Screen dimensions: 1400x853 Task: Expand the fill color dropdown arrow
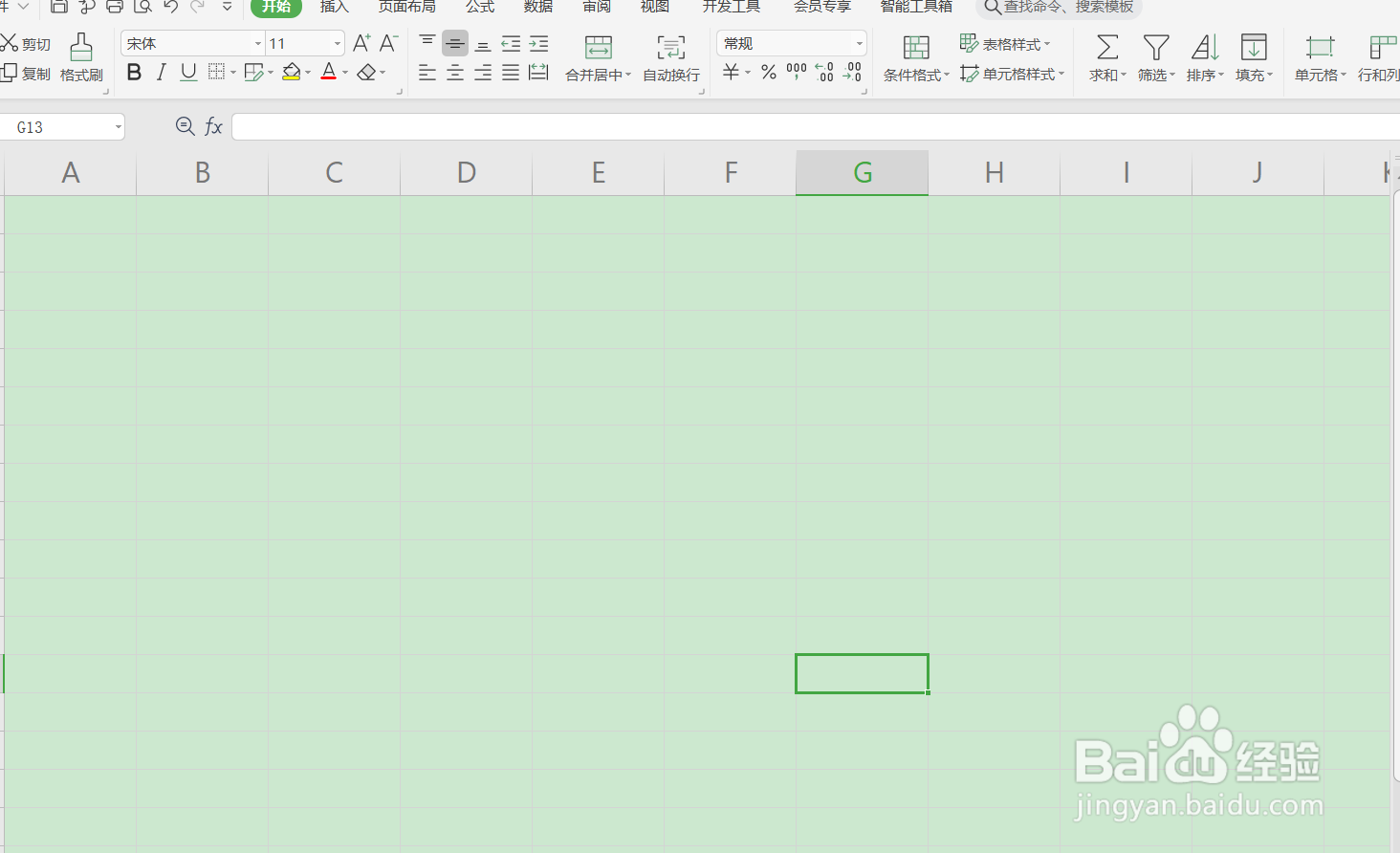308,74
